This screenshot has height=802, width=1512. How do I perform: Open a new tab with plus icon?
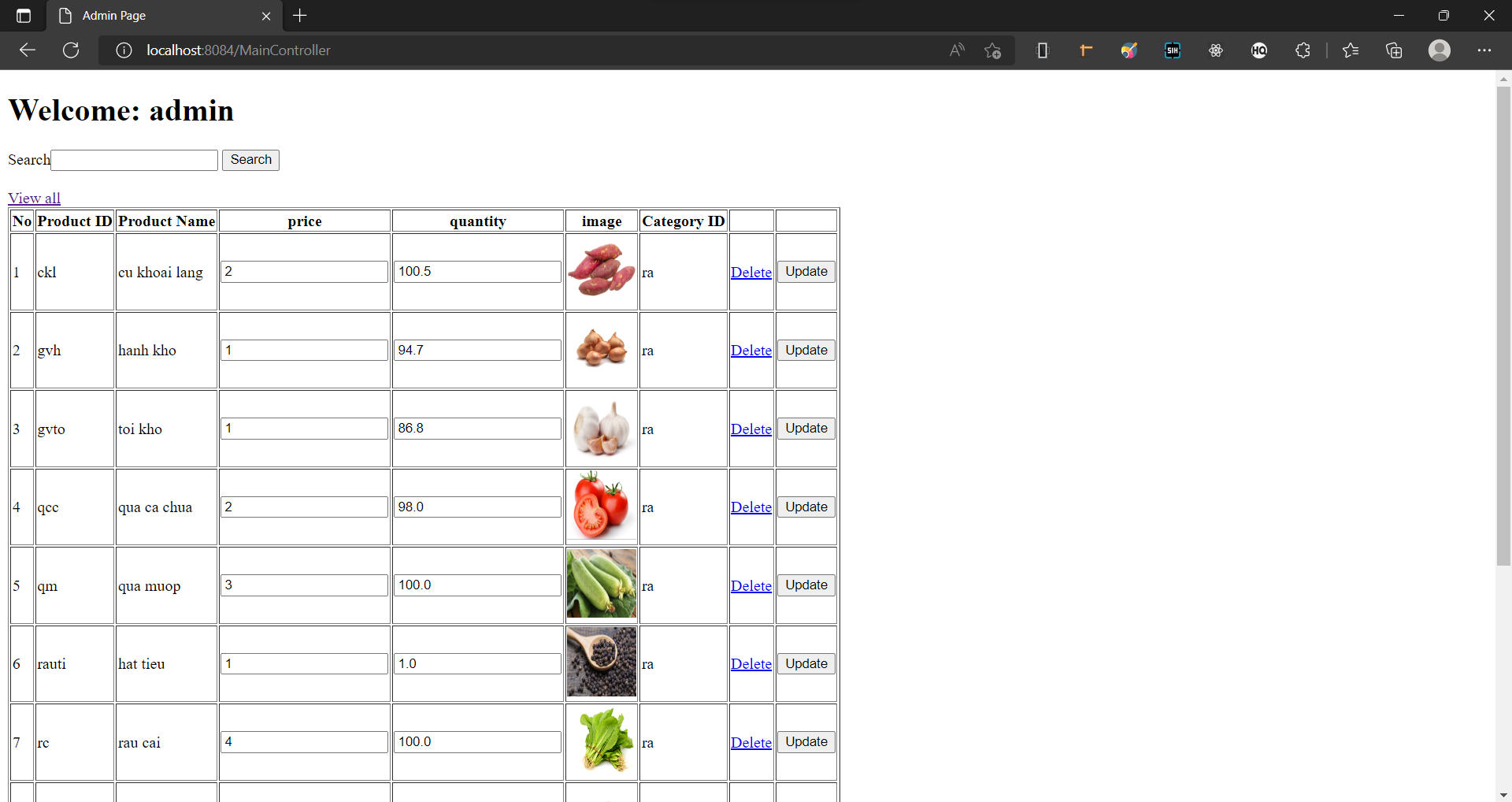(x=300, y=16)
